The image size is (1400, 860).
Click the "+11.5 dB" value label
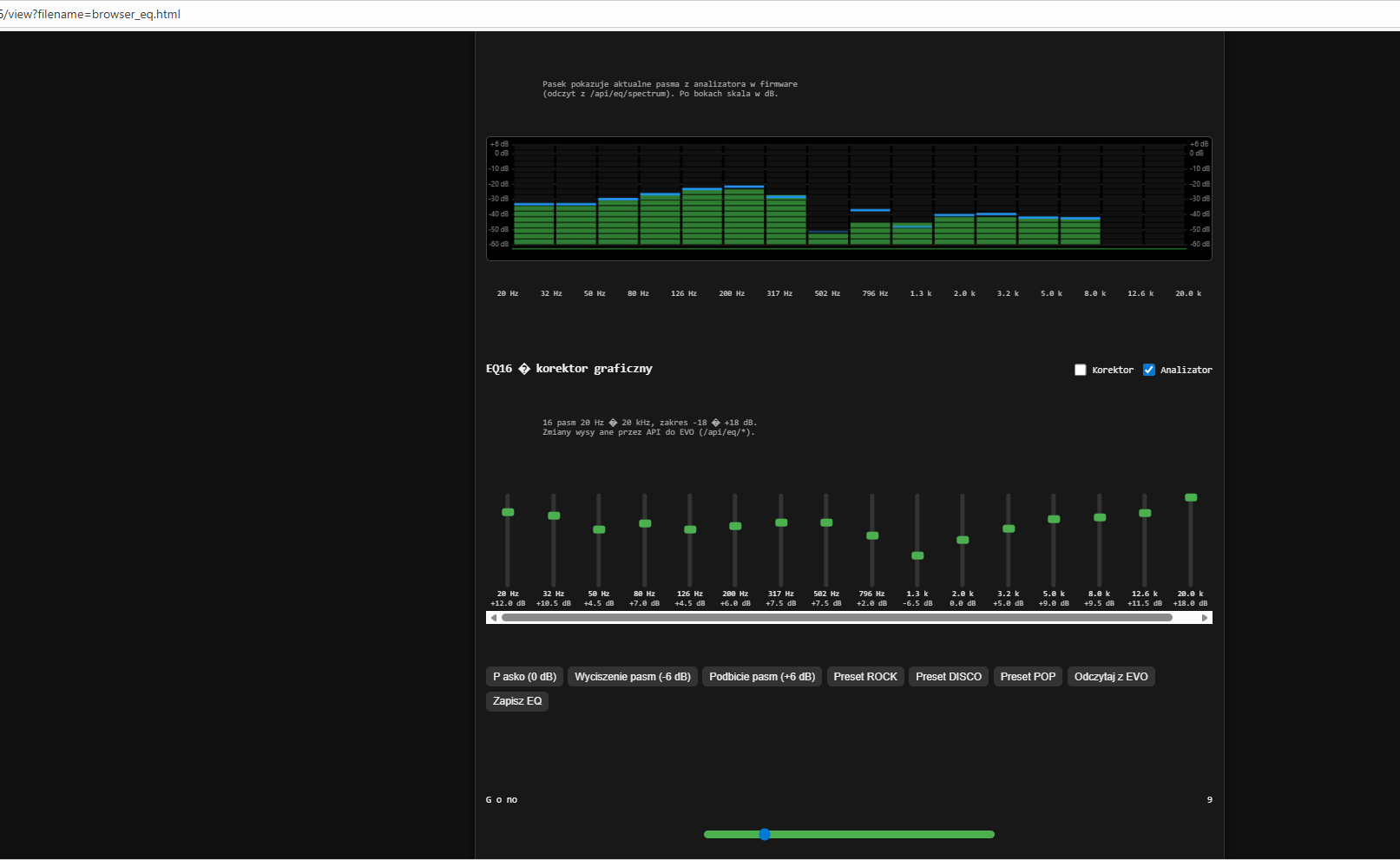(x=1145, y=604)
